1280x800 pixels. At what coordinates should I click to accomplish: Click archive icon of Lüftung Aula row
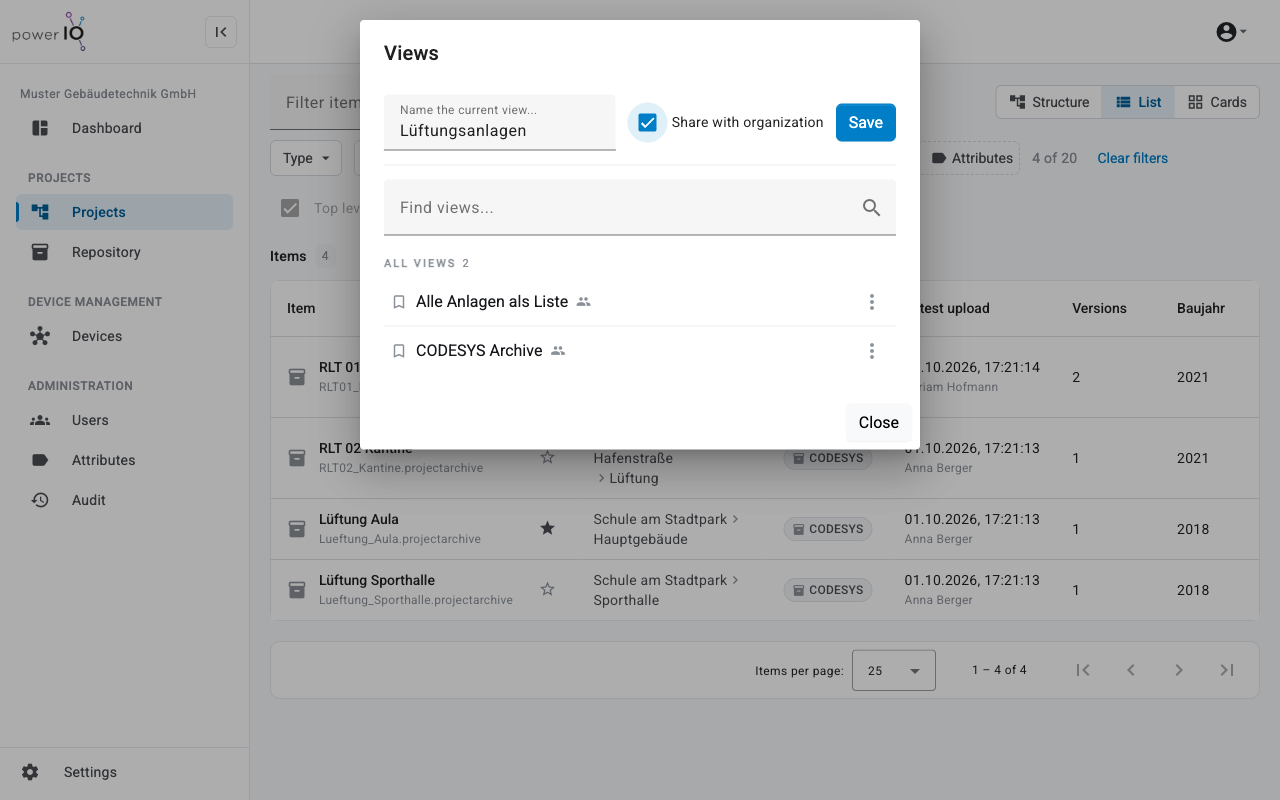[297, 529]
